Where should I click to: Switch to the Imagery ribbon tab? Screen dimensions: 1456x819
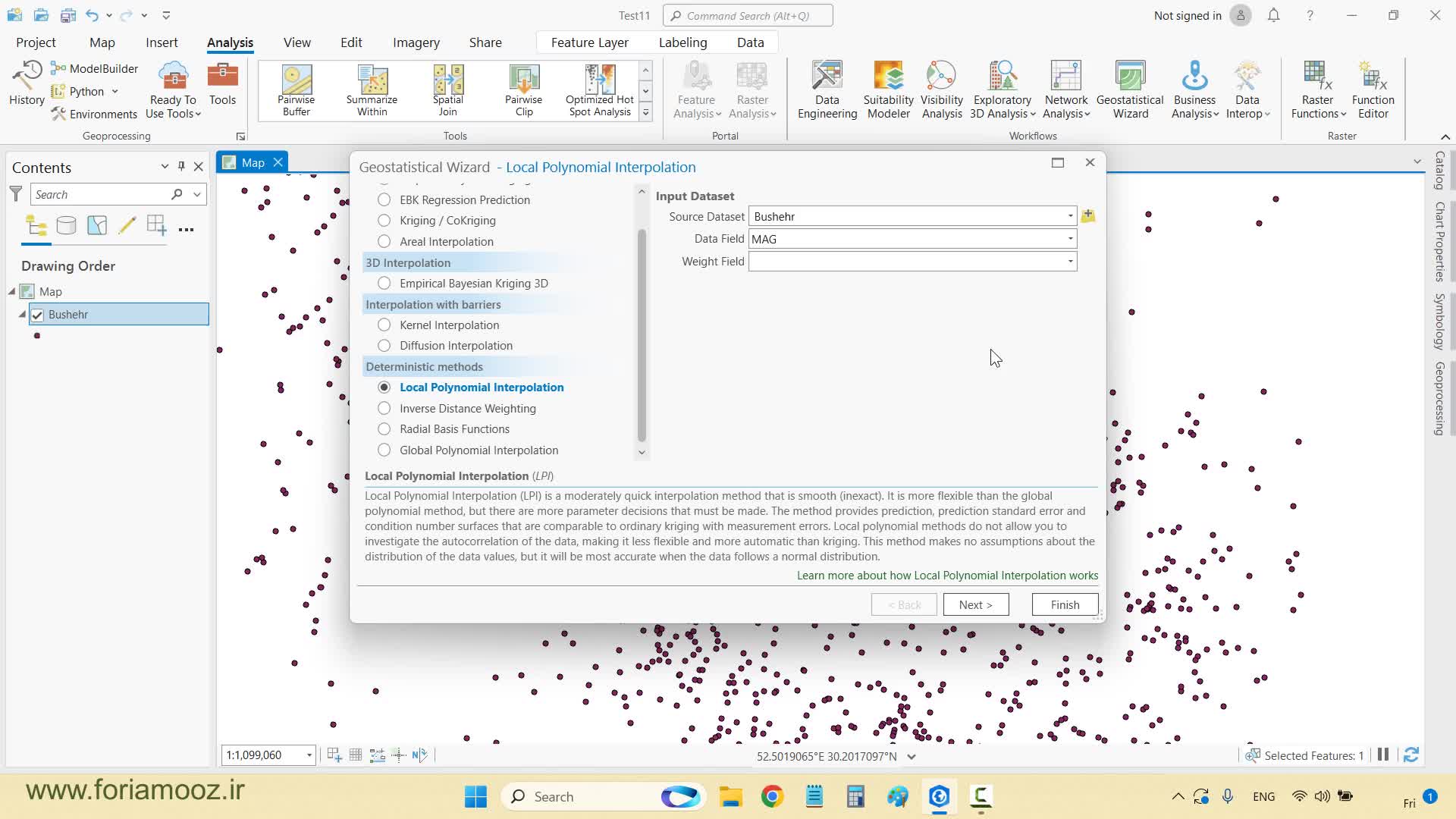click(416, 42)
